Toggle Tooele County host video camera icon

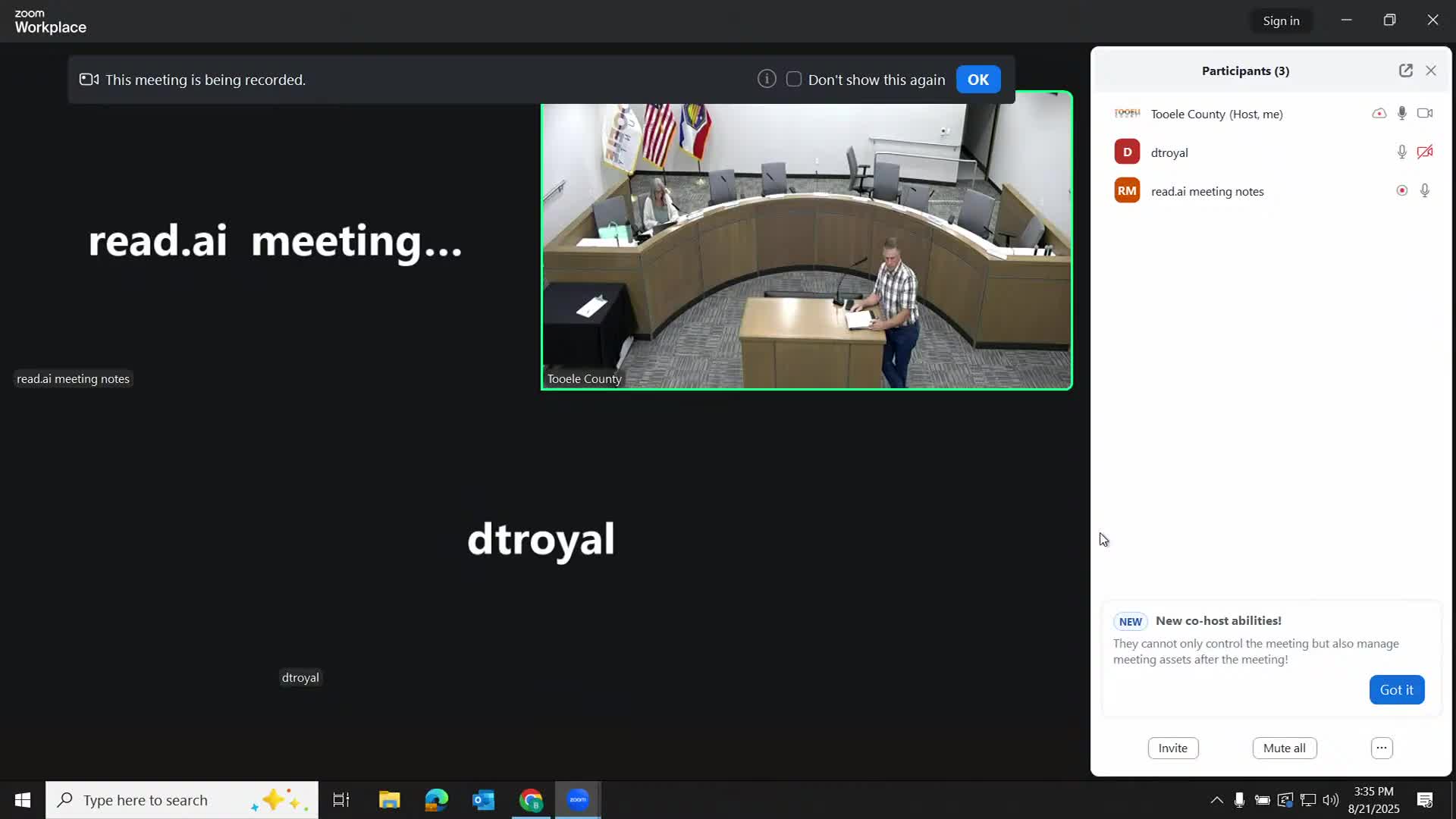(x=1425, y=114)
